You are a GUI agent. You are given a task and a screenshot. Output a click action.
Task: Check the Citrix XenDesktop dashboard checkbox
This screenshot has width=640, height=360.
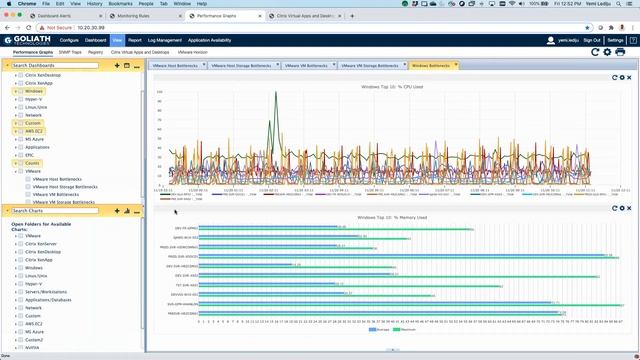21,75
